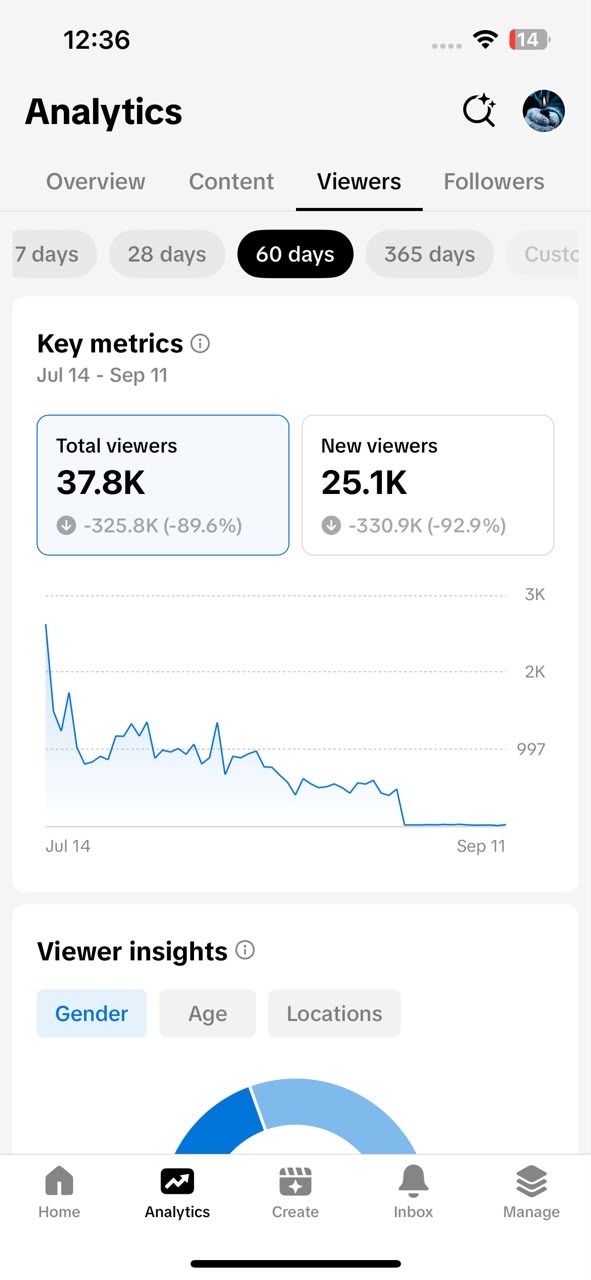Select the 28 days range
The width and height of the screenshot is (591, 1280).
tap(167, 254)
